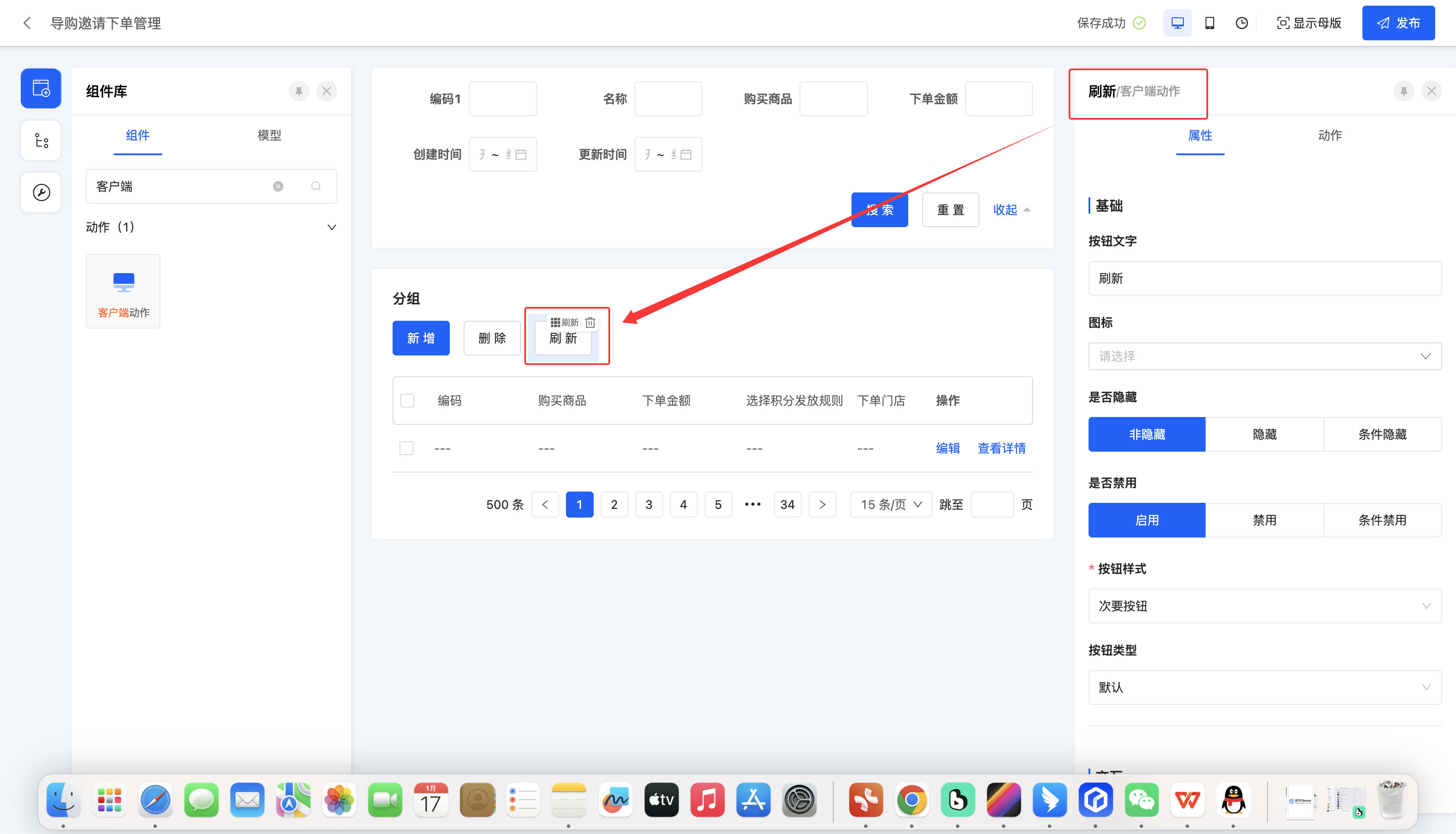Collapse the 动作（1）section
This screenshot has width=1456, height=834.
(331, 228)
